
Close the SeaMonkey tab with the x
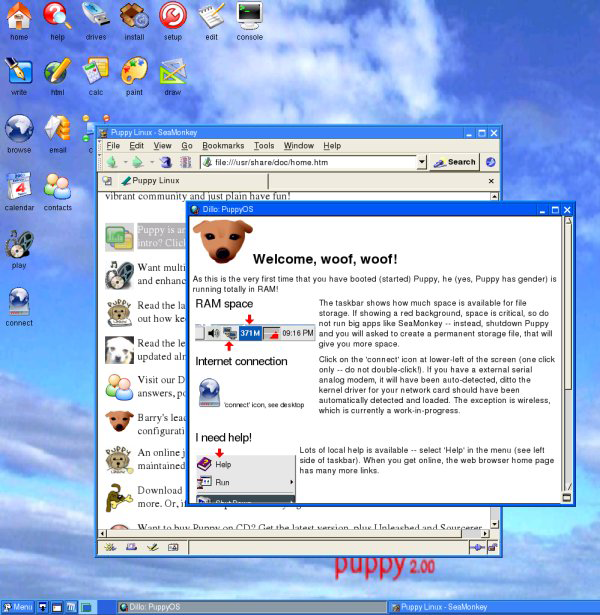491,181
